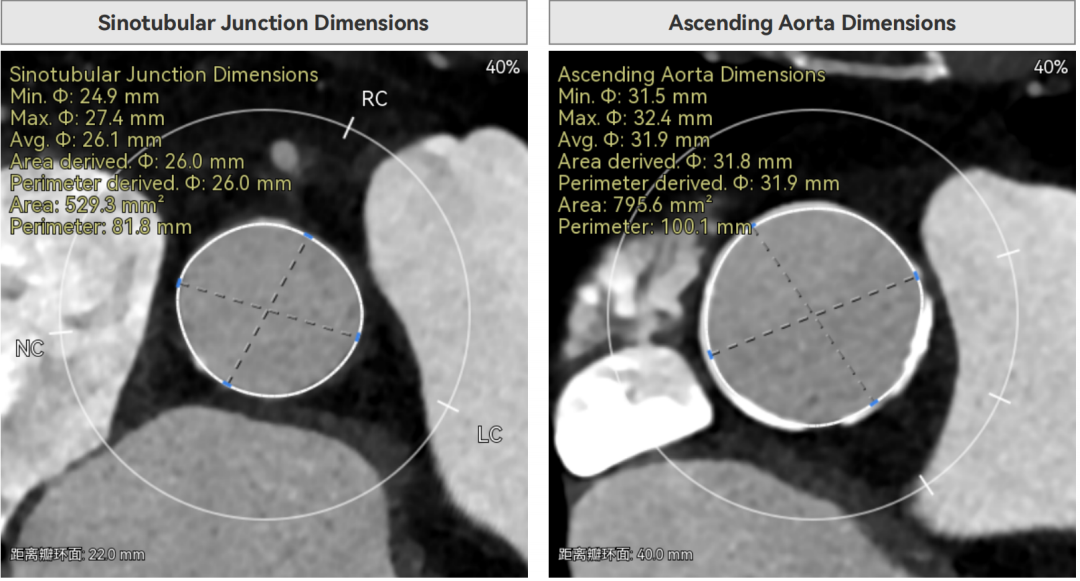Click 'Min. Φ: 24.9 mm' value
This screenshot has width=1080, height=581.
pyautogui.click(x=85, y=96)
